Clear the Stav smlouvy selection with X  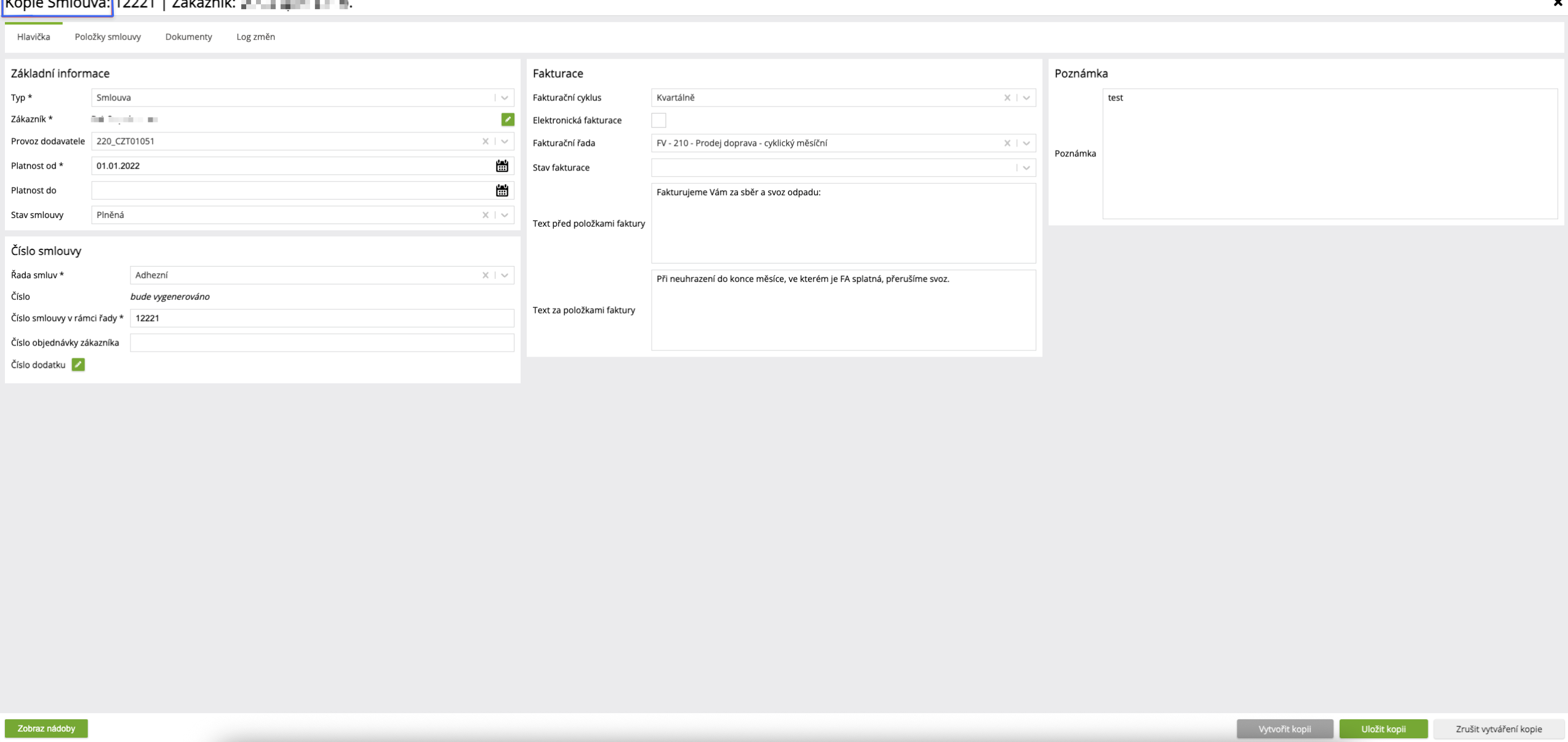486,215
